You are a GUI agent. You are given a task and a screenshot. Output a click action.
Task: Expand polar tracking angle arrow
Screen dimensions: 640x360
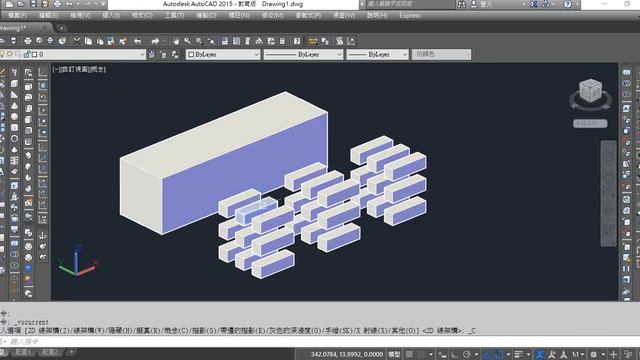point(476,354)
